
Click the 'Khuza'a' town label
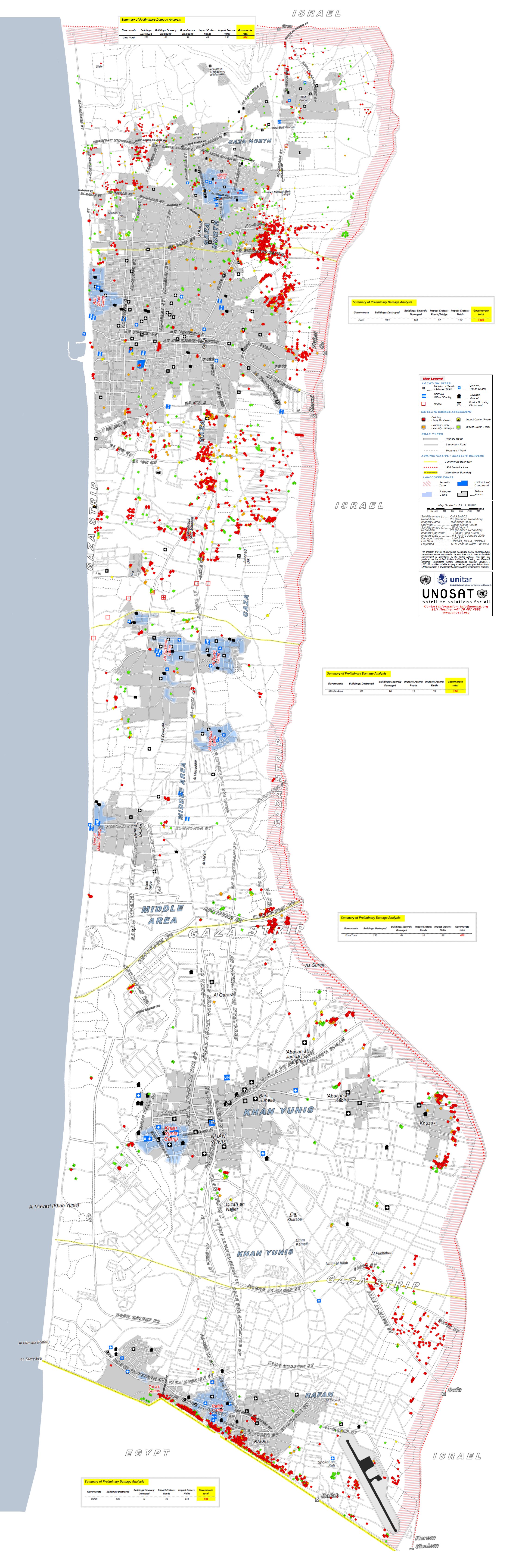428,1123
